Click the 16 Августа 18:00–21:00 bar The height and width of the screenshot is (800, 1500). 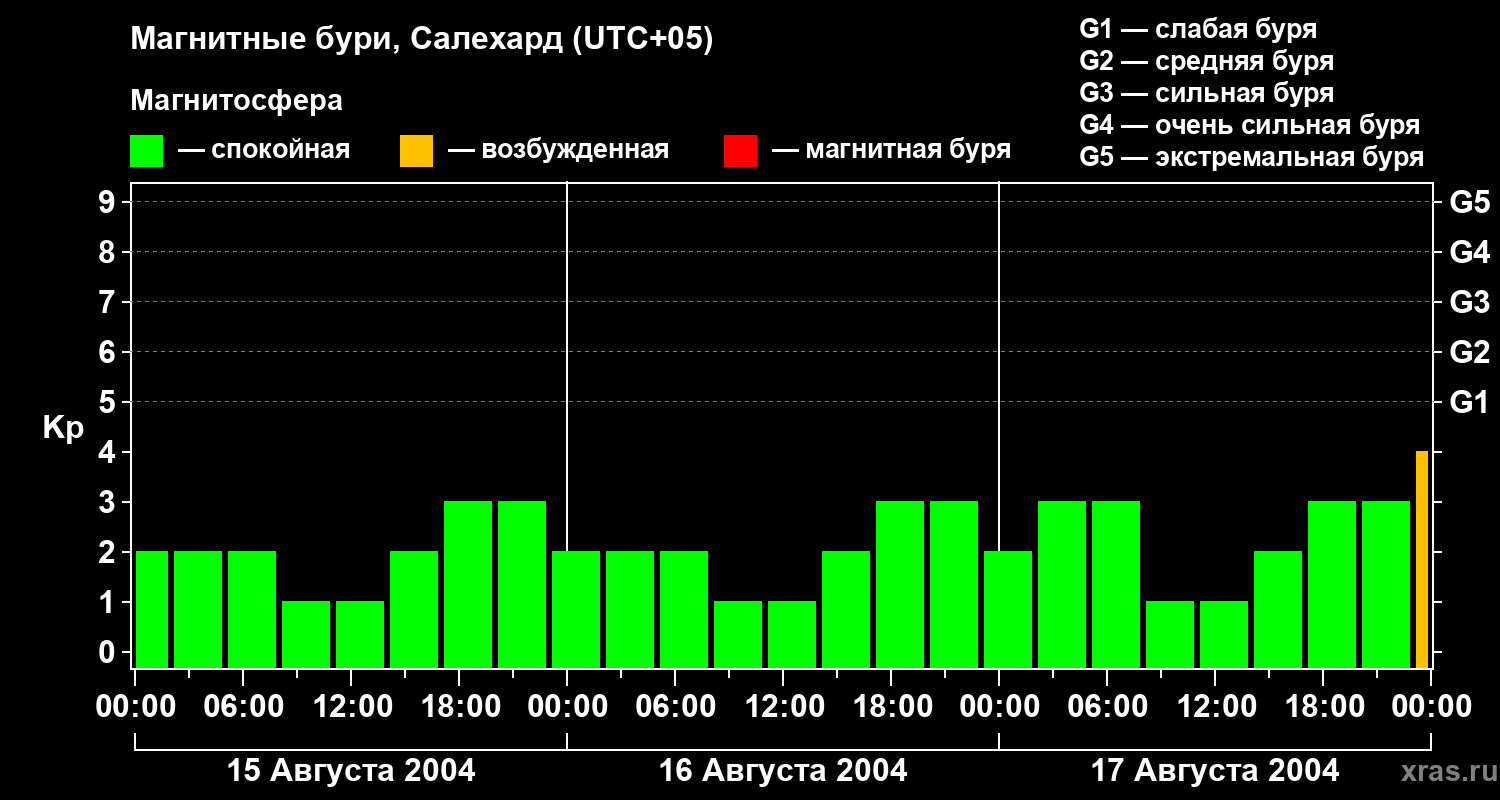click(900, 584)
